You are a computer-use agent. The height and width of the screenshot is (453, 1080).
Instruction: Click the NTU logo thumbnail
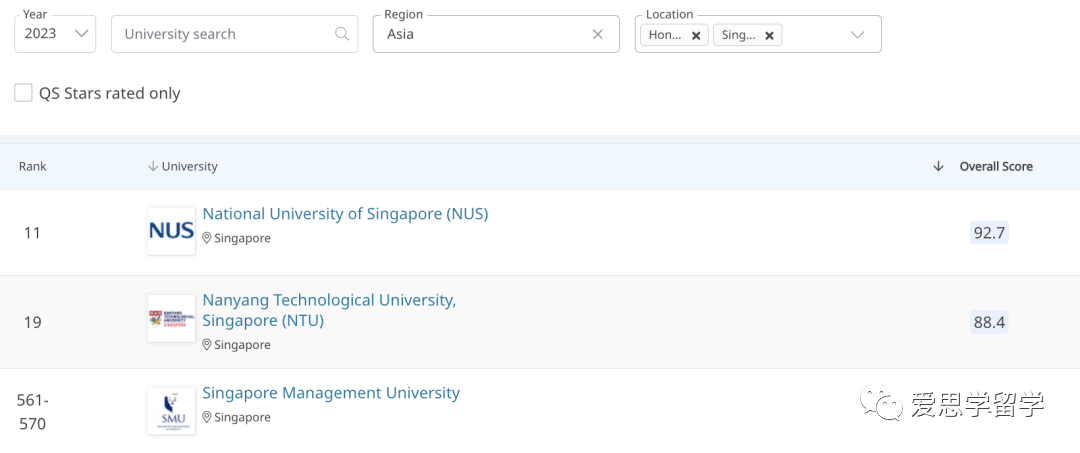(172, 318)
